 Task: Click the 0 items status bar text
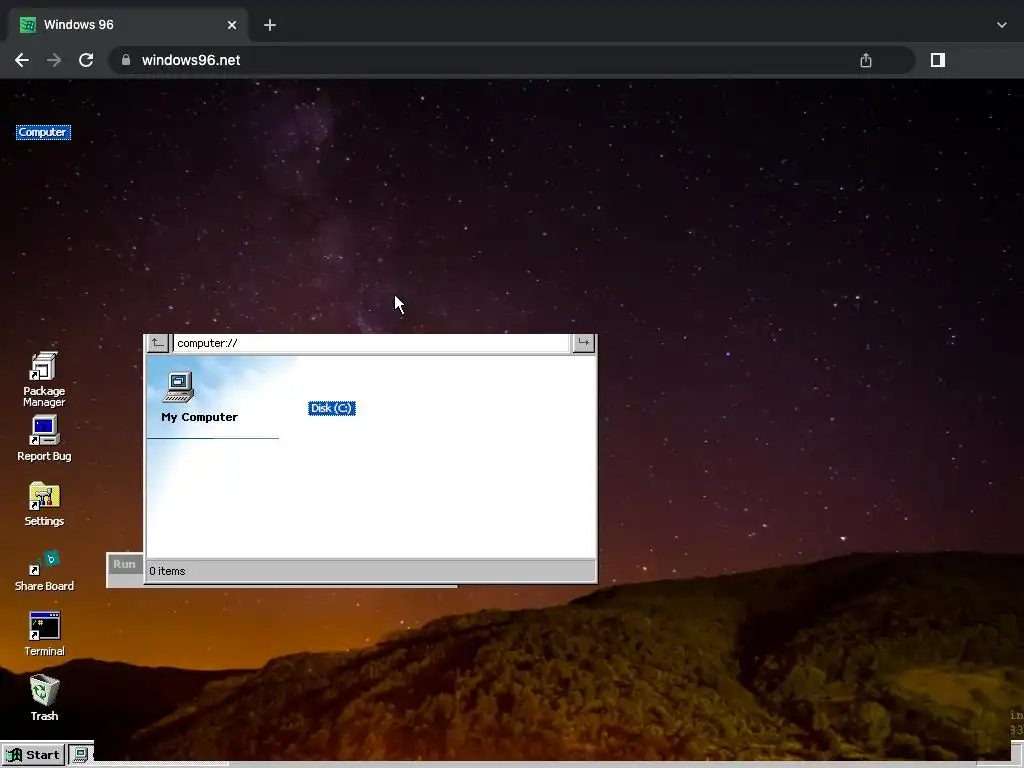(x=167, y=571)
